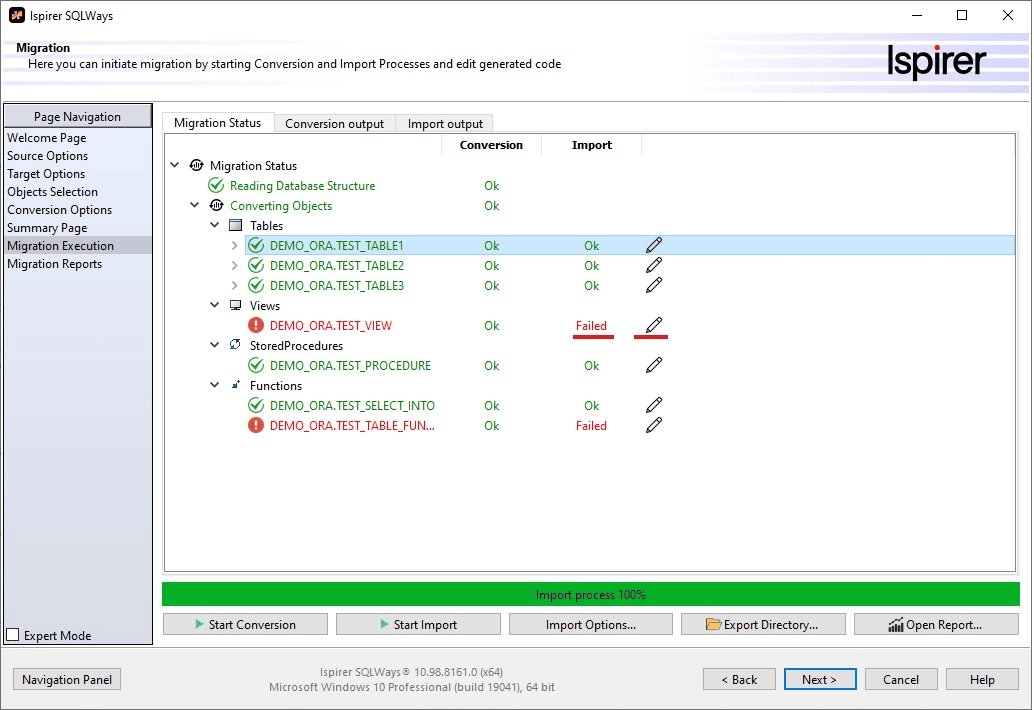Open the Import output tab
1034x710 pixels.
tap(445, 124)
